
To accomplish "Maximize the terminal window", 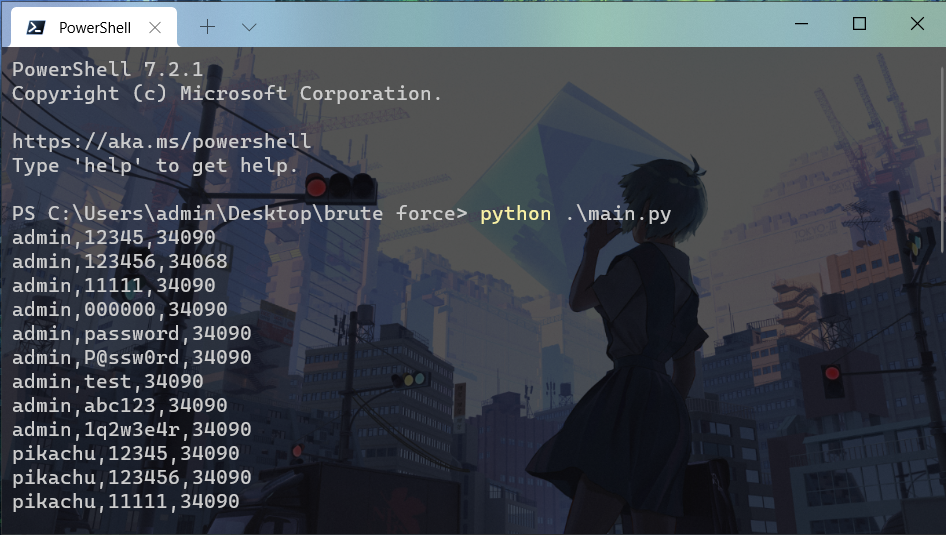I will pos(859,24).
